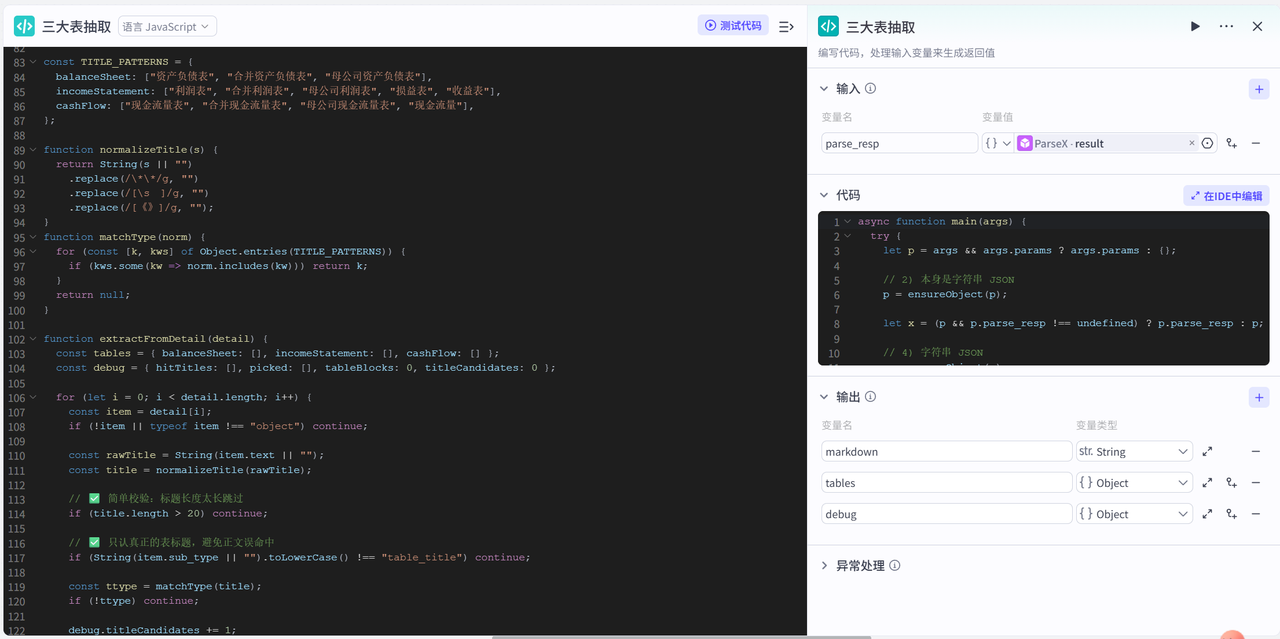The height and width of the screenshot is (639, 1280).
Task: Click the 测试代码 button
Action: point(732,26)
